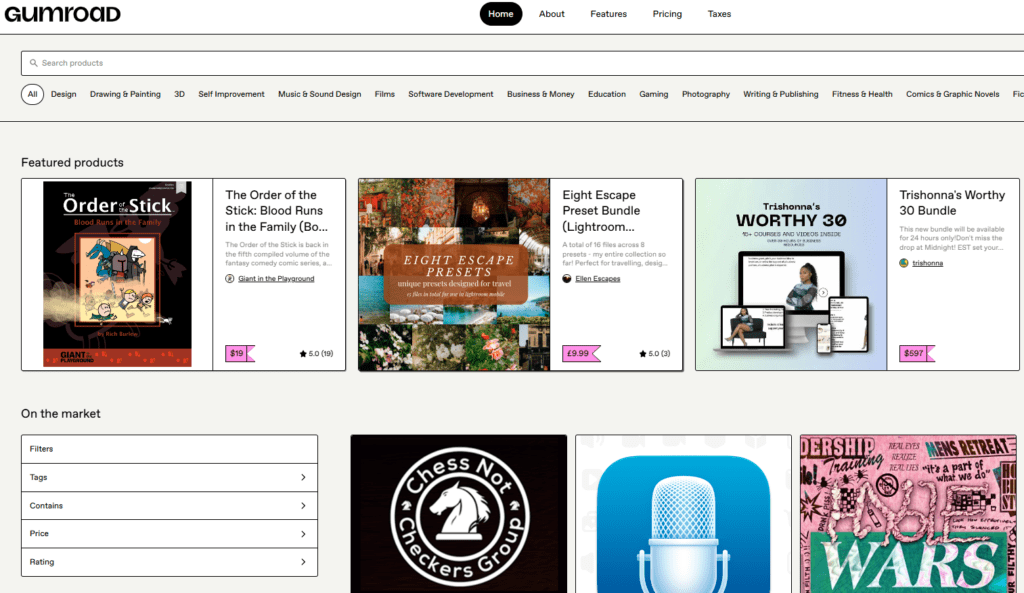Image resolution: width=1024 pixels, height=593 pixels.
Task: Select Self Improvement category
Action: pos(231,94)
